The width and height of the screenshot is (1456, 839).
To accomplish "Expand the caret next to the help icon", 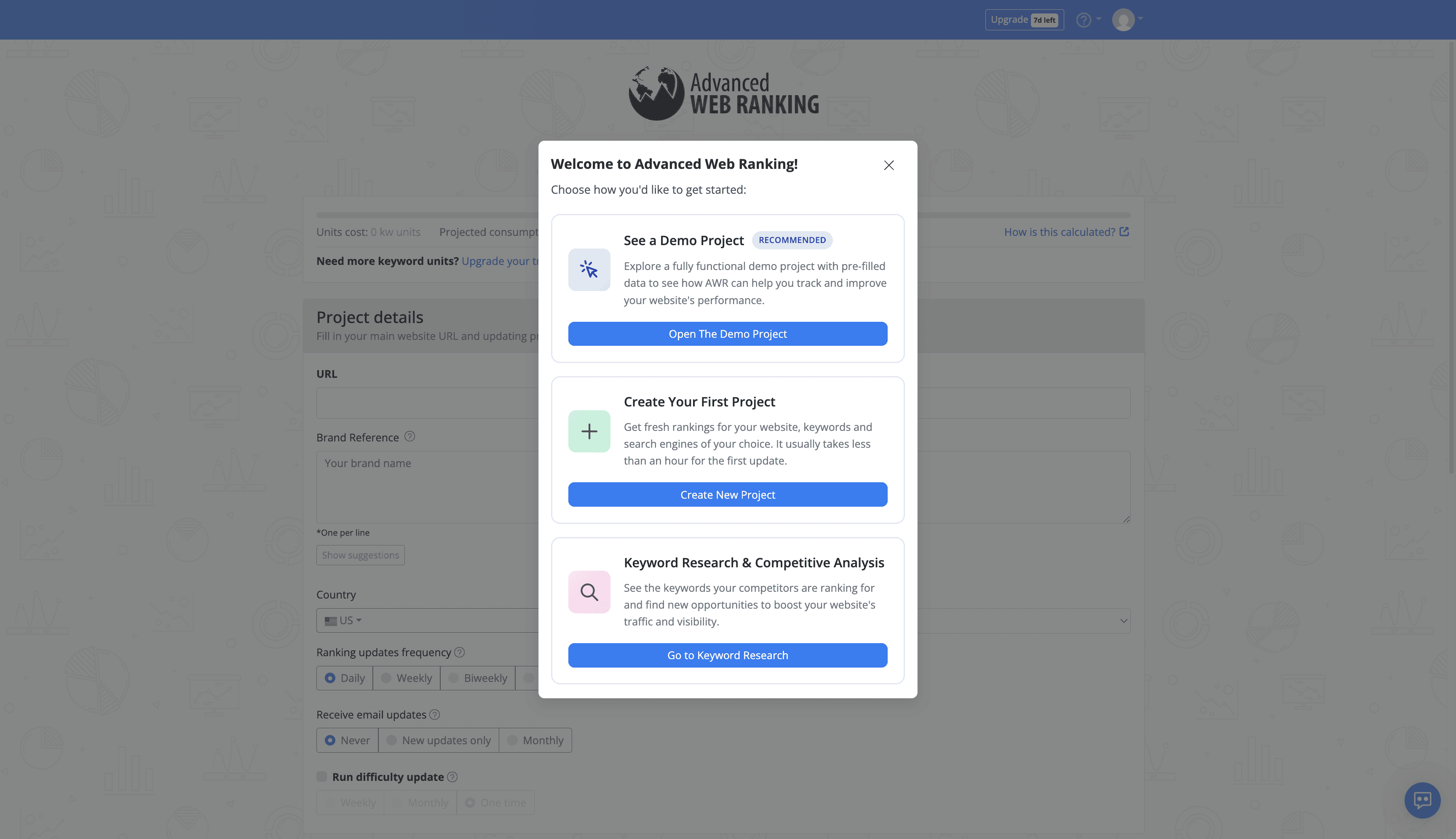I will [x=1099, y=19].
